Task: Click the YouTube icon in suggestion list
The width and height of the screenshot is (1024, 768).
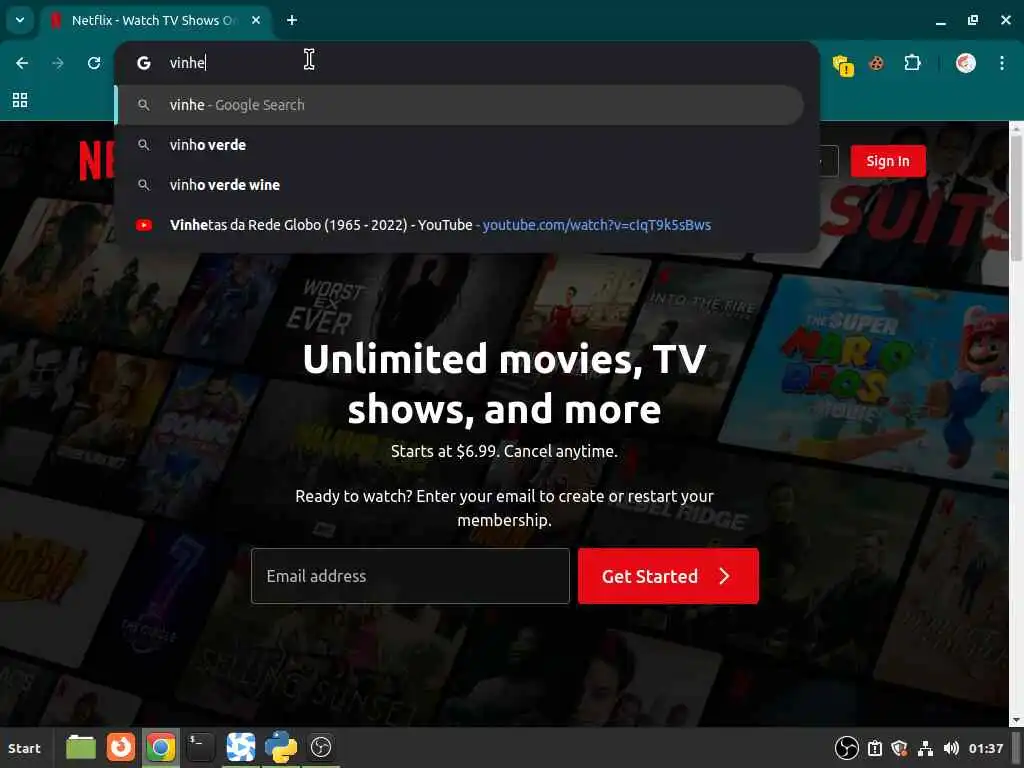Action: (144, 225)
